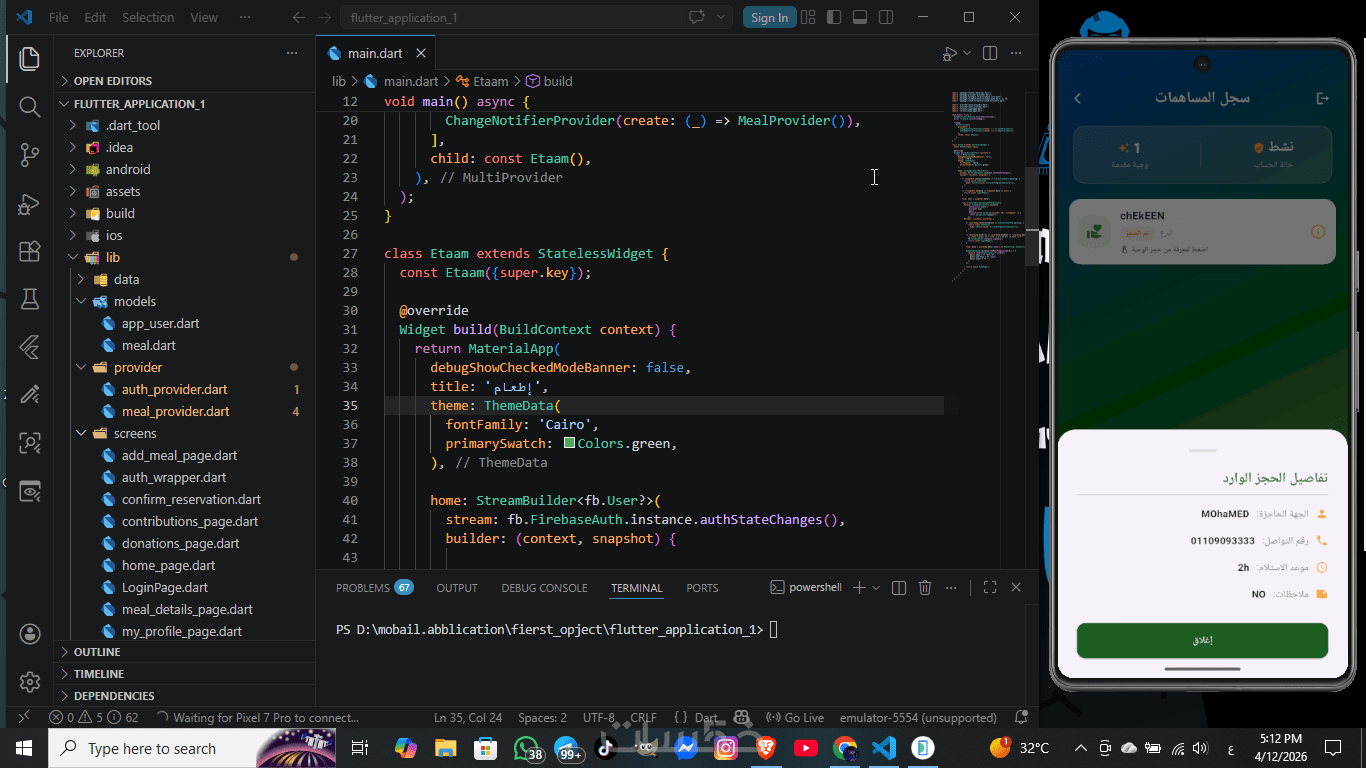Screen dimensions: 1366x768
Task: Kill terminal with trash icon
Action: click(x=925, y=588)
